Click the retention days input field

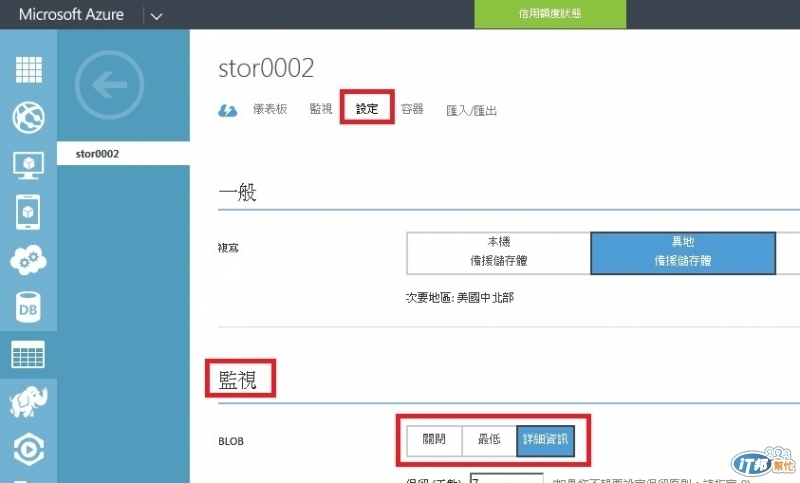507,478
